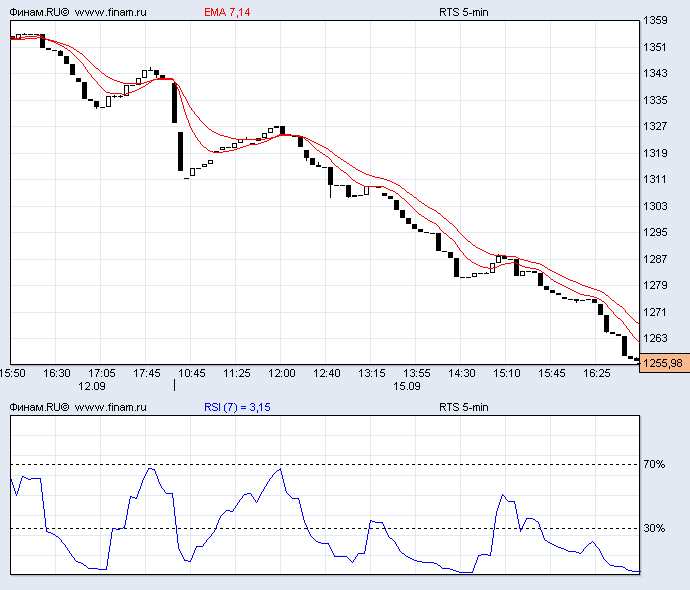Click the 15.09 date label
The width and height of the screenshot is (690, 590).
pyautogui.click(x=407, y=386)
